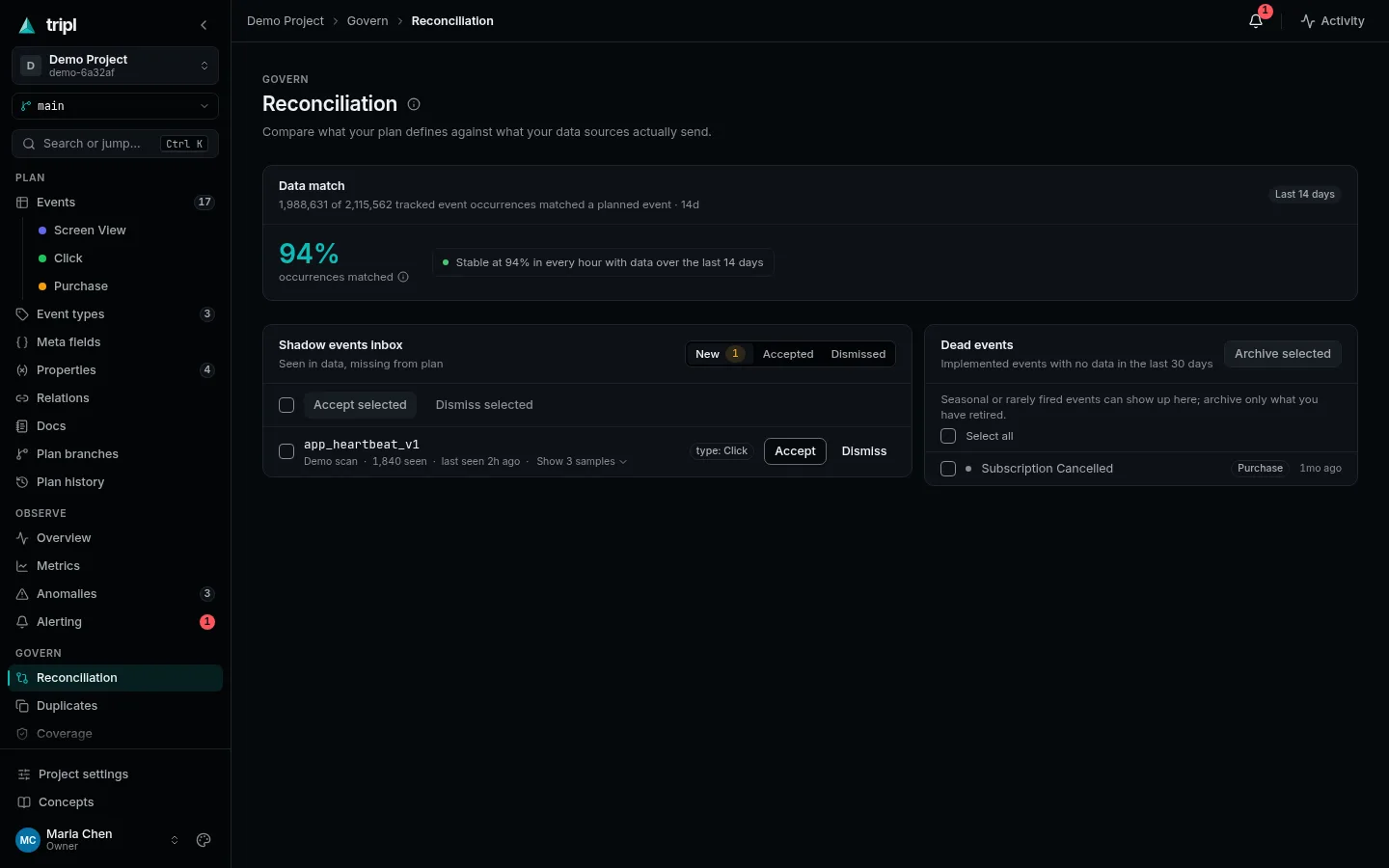This screenshot has height=868, width=1389.
Task: Open the Demo Project switcher dropdown
Action: tap(115, 66)
